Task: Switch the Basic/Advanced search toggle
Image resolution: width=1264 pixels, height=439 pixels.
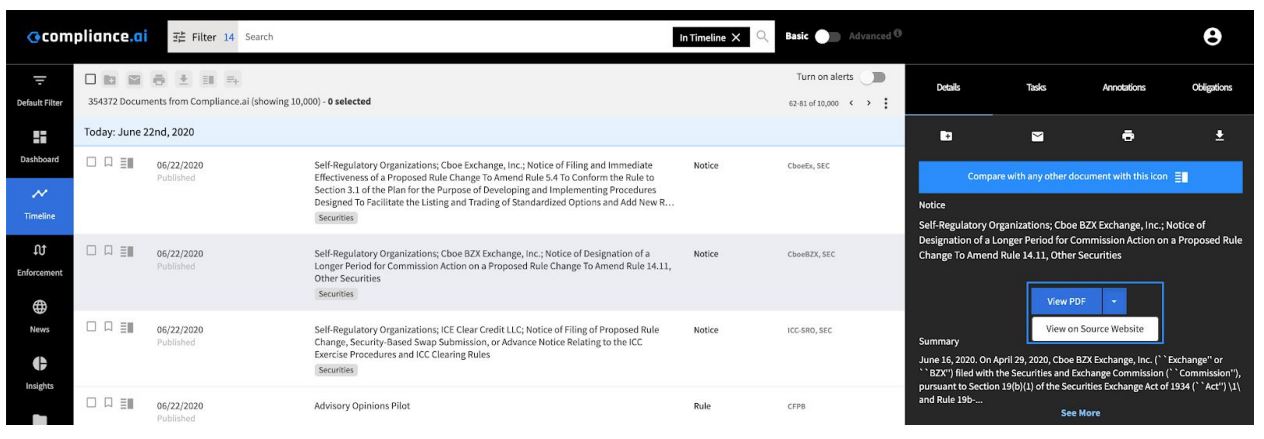Action: pos(829,36)
